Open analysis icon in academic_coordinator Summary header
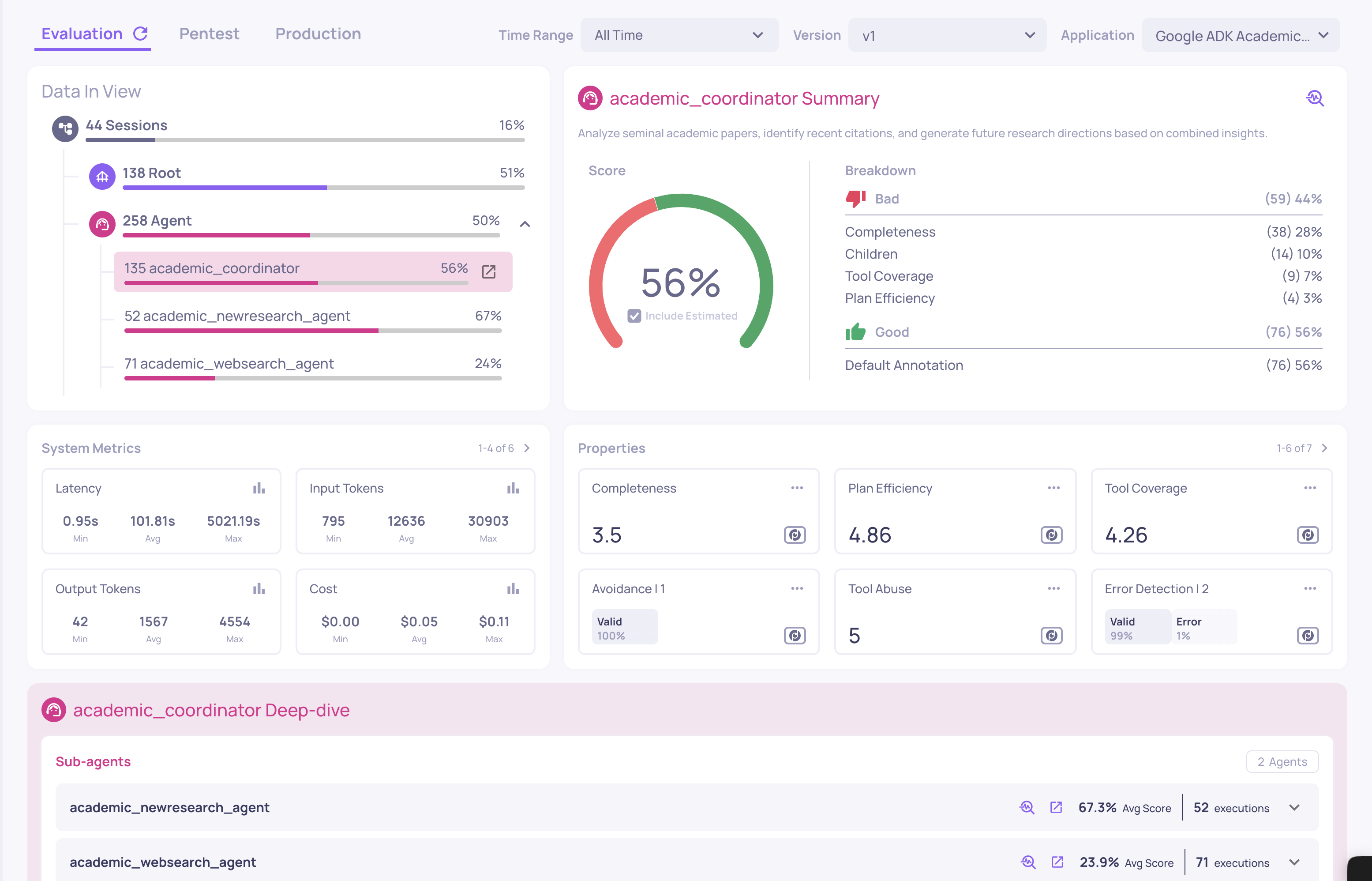The image size is (1372, 881). coord(1314,98)
